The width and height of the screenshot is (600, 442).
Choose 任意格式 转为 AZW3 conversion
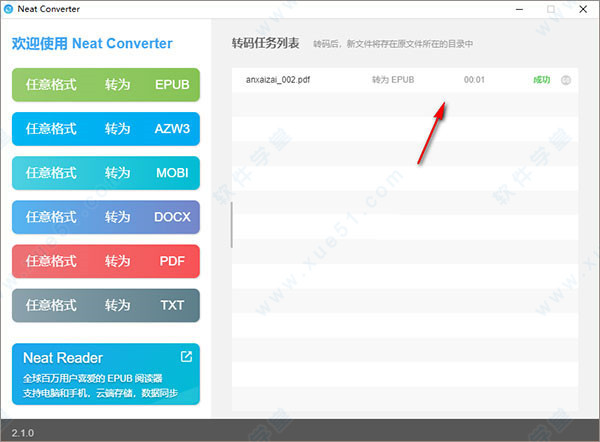[x=106, y=129]
